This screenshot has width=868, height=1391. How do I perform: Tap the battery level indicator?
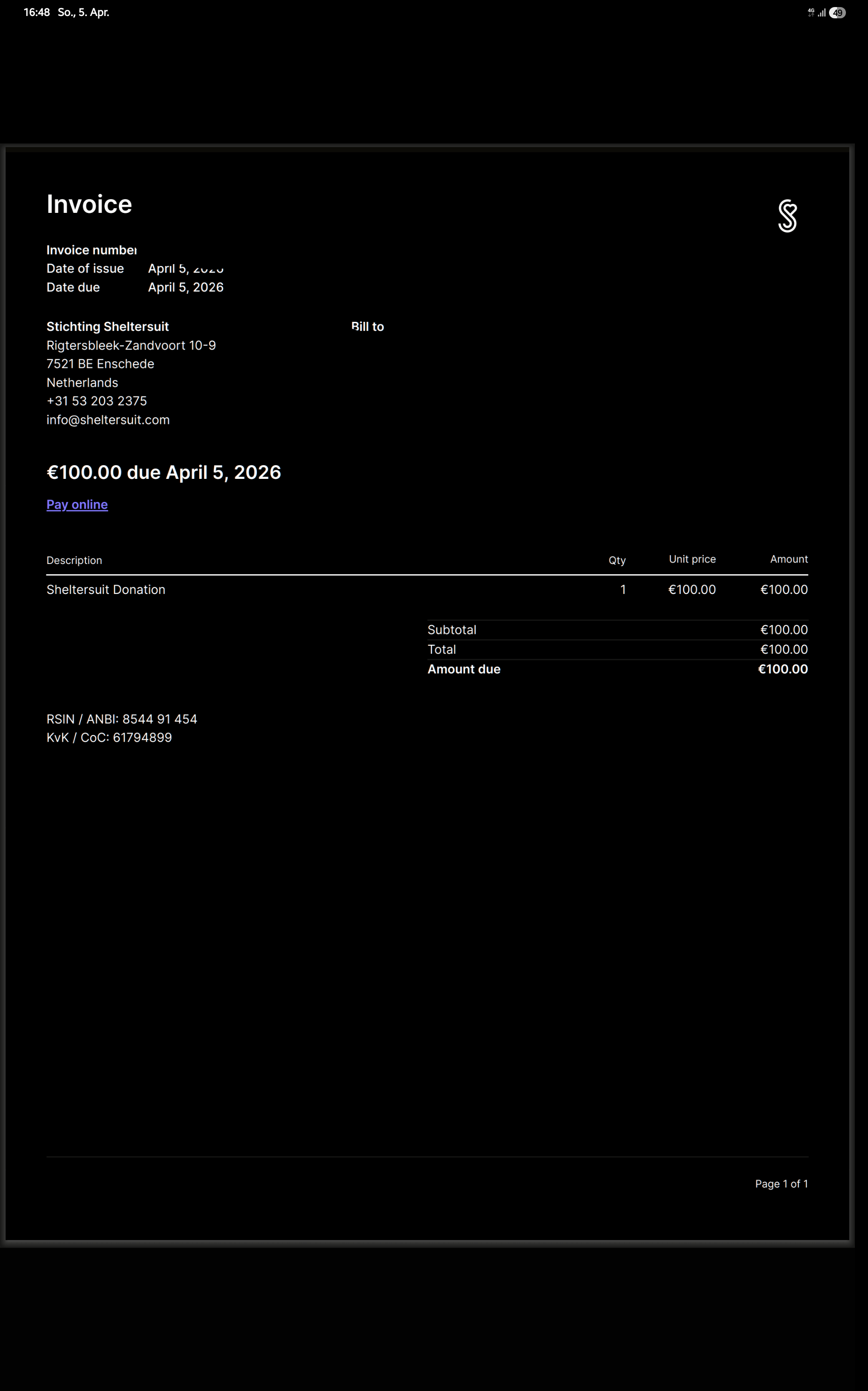[x=837, y=13]
